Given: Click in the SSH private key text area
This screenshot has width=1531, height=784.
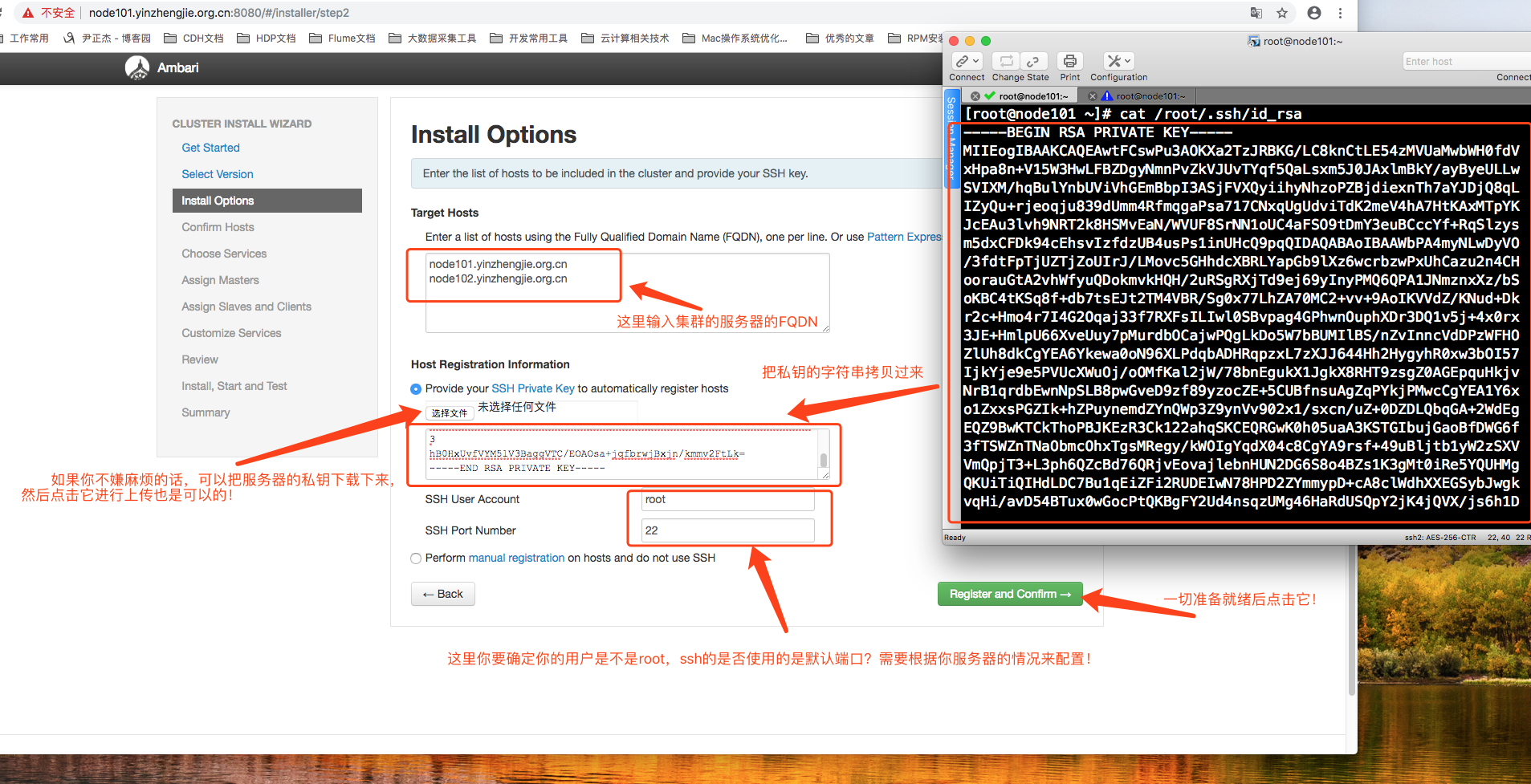Looking at the screenshot, I should (x=628, y=453).
